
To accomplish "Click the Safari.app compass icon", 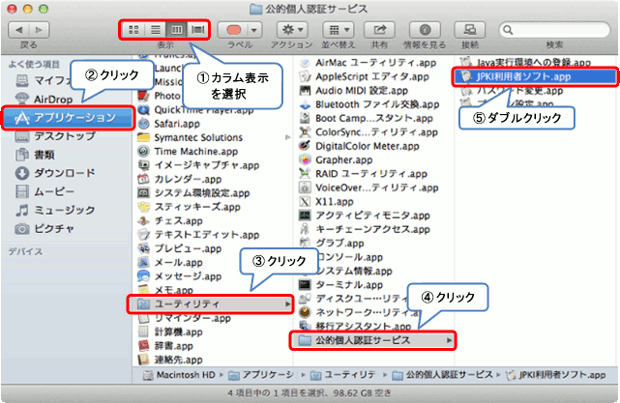I will tap(144, 124).
